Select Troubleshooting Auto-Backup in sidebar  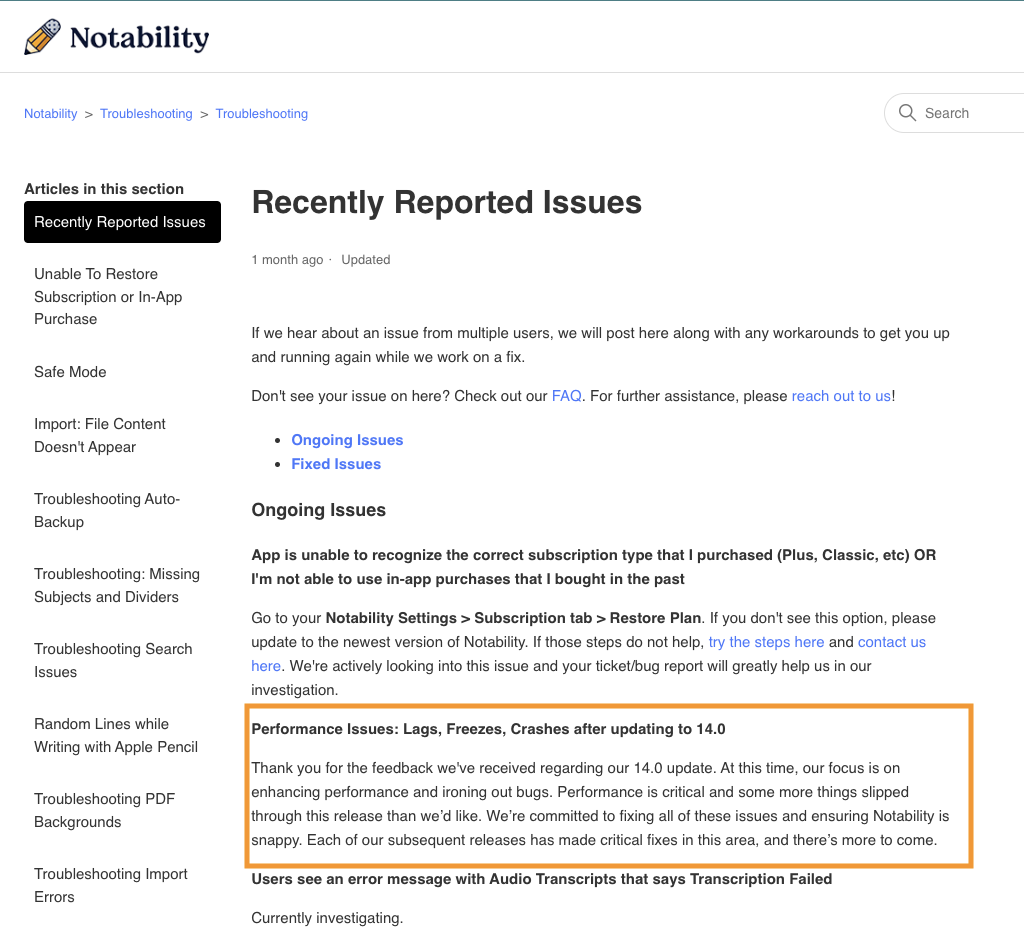pyautogui.click(x=107, y=510)
